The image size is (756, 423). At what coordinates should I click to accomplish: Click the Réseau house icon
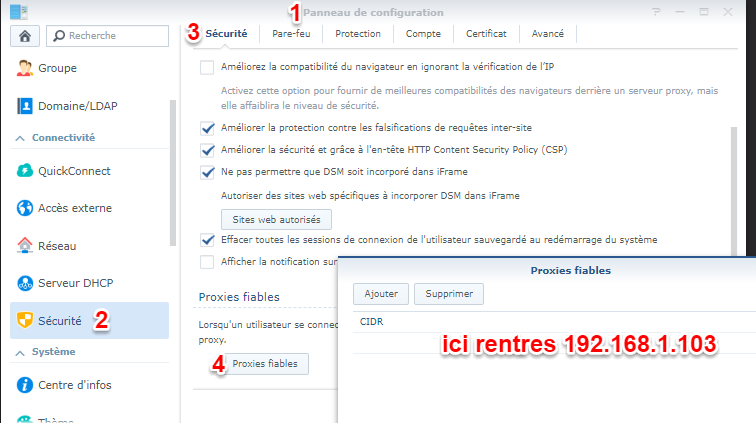tap(25, 245)
